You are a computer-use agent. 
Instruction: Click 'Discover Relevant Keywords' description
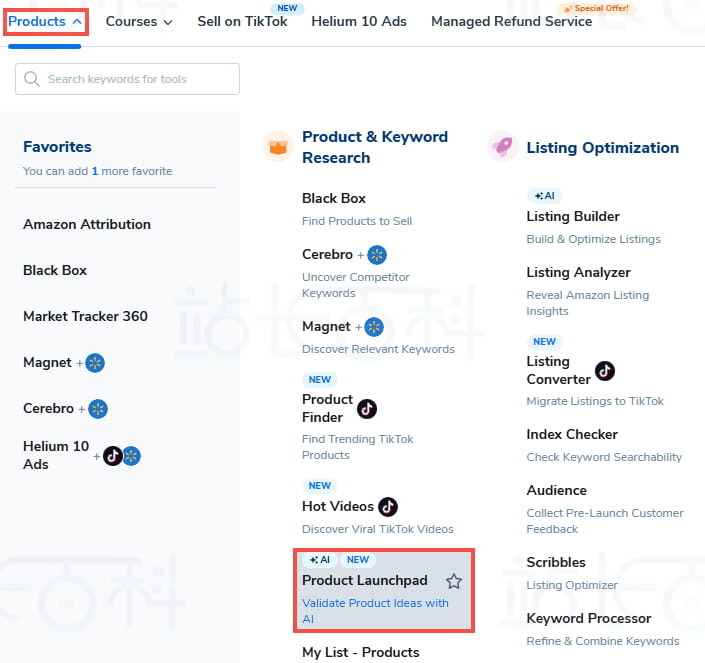click(x=379, y=349)
